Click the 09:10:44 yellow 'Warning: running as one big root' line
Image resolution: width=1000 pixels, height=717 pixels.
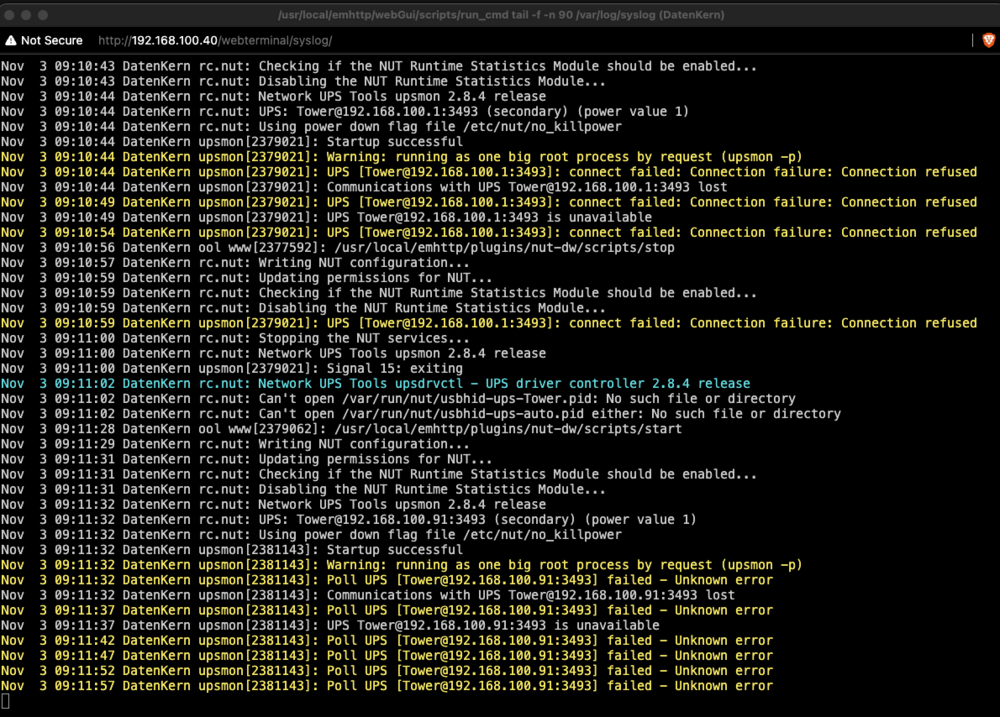401,157
